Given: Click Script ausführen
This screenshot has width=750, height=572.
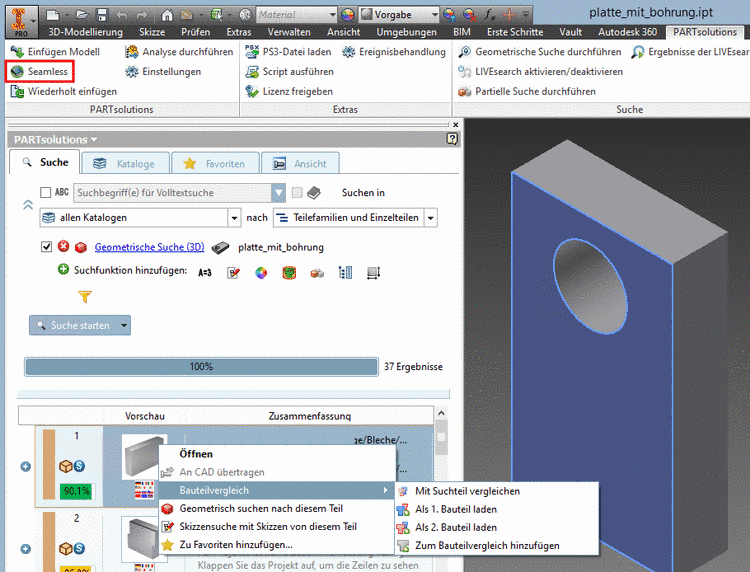Looking at the screenshot, I should point(289,72).
